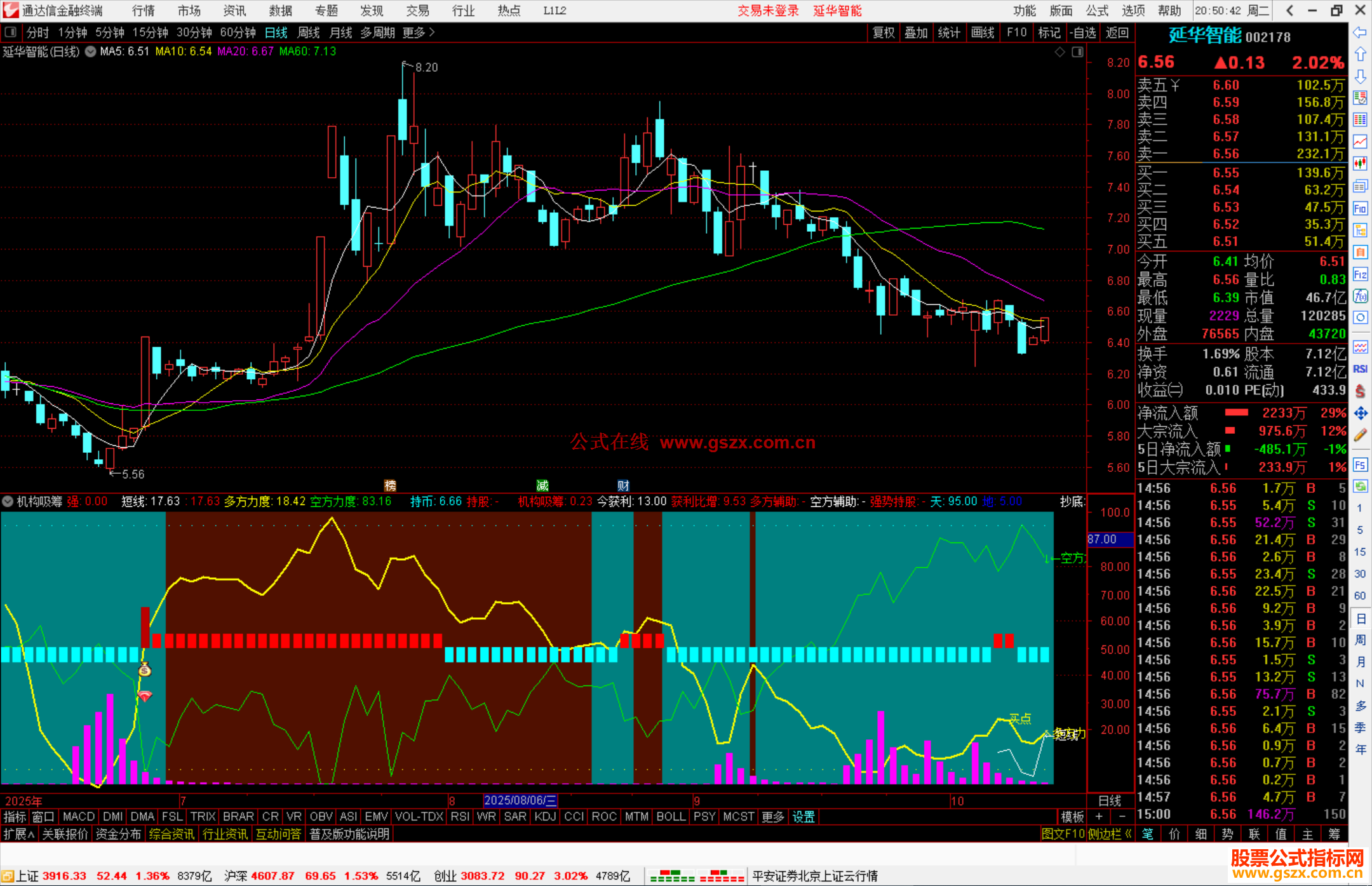This screenshot has width=1372, height=886.
Task: Toggle the 延华智能(日线) MA round button
Action: 91,52
